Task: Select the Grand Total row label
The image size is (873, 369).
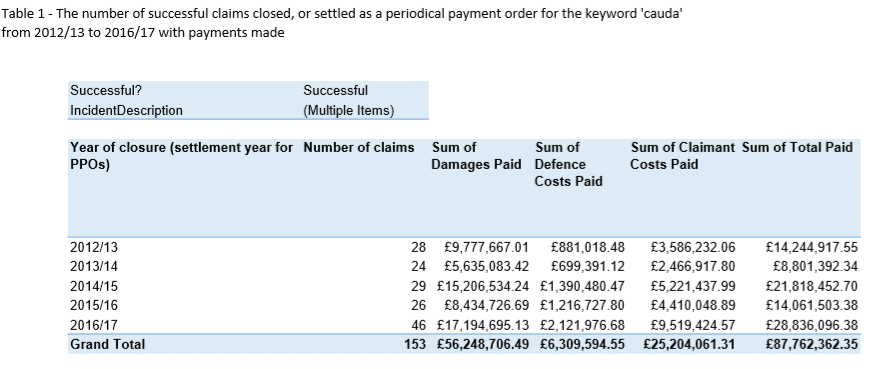Action: pos(107,345)
